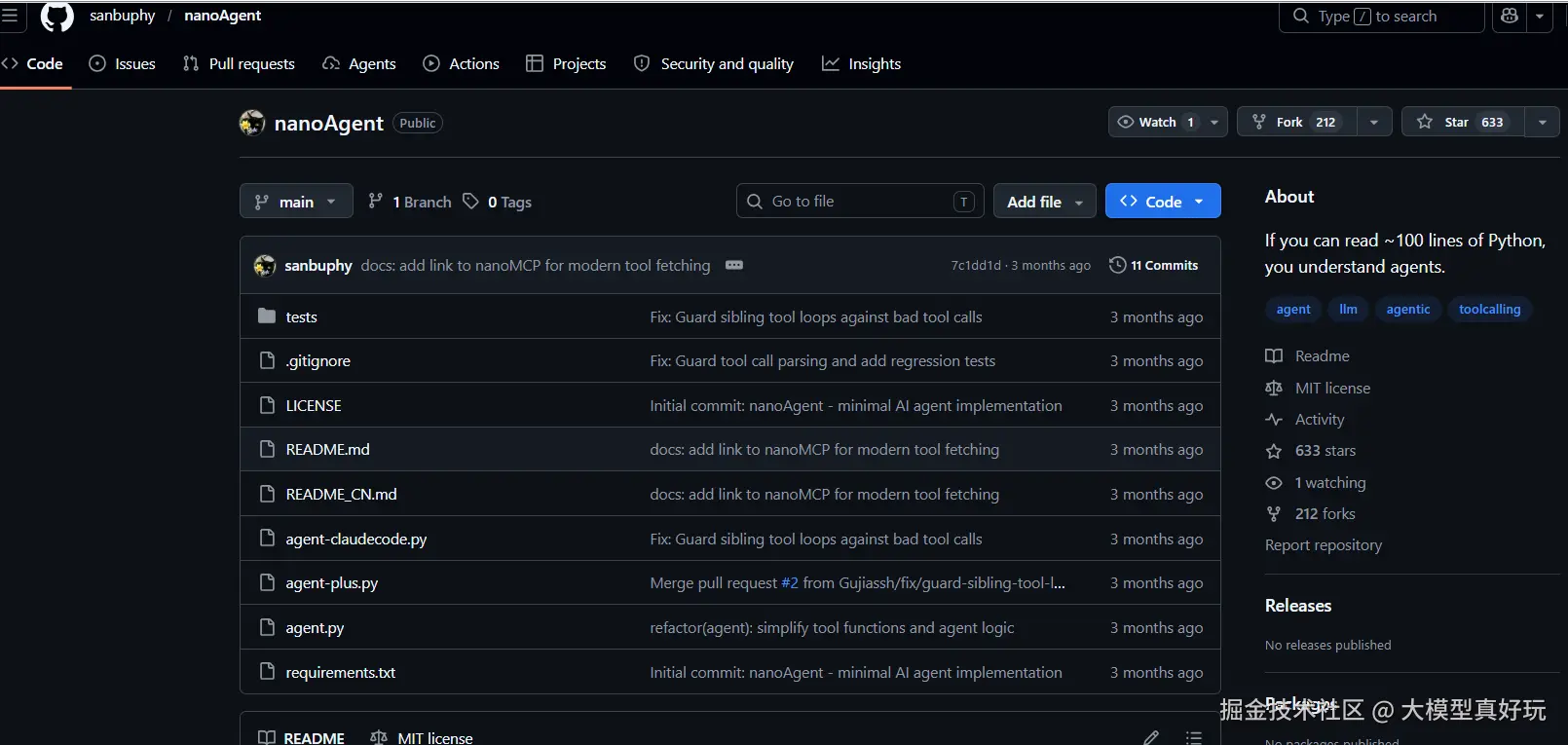Open the green-blue Code clone dropdown
This screenshot has height=745, width=1568.
click(x=1163, y=202)
